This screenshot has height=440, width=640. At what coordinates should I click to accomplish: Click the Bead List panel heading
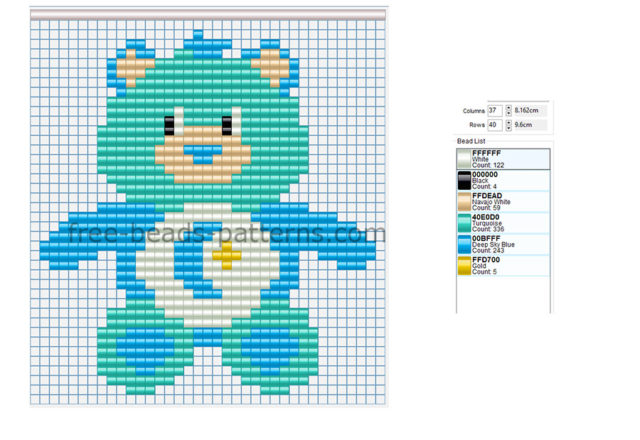pos(471,141)
